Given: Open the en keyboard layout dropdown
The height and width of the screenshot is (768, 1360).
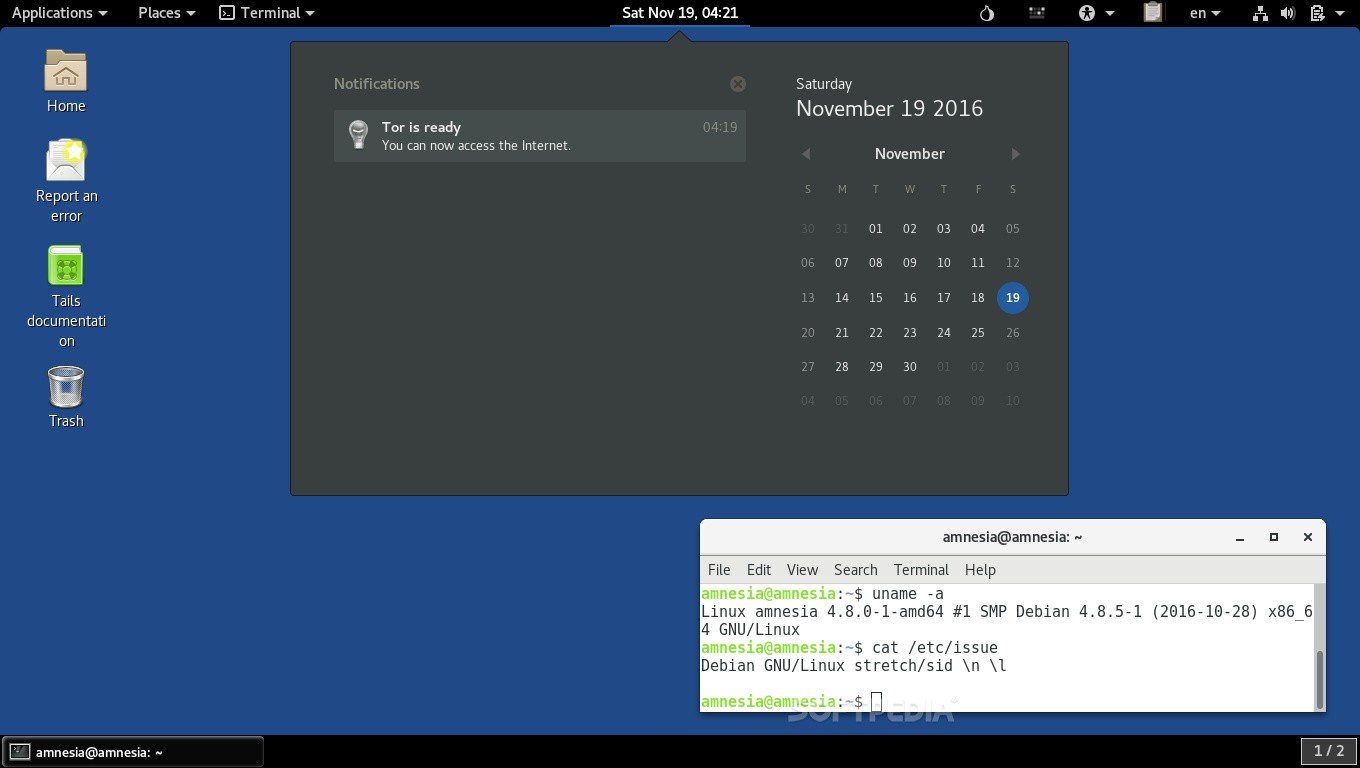Looking at the screenshot, I should click(1205, 13).
